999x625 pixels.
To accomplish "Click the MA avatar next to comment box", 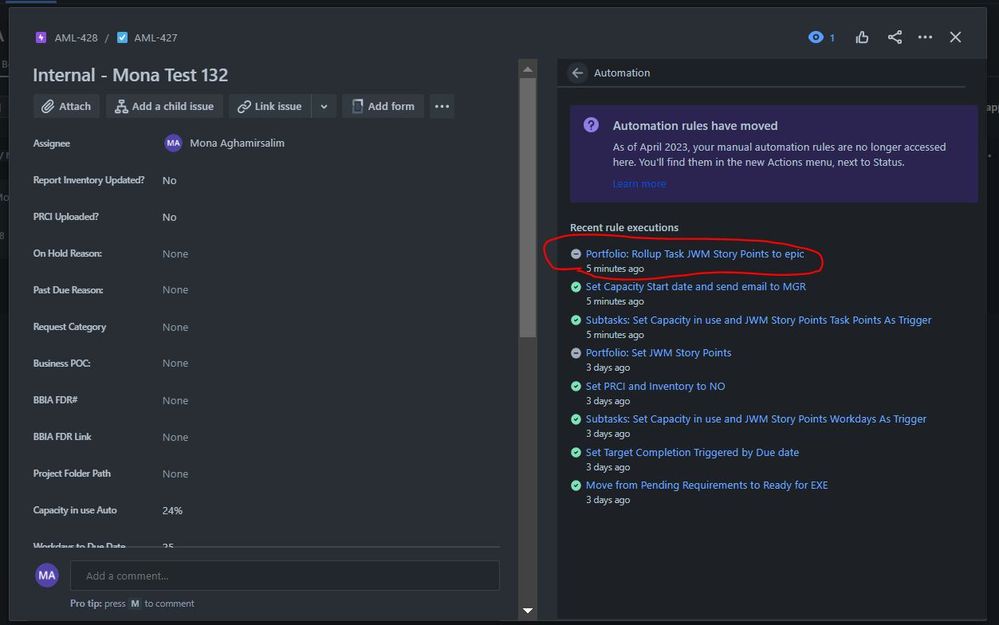I will tap(47, 575).
